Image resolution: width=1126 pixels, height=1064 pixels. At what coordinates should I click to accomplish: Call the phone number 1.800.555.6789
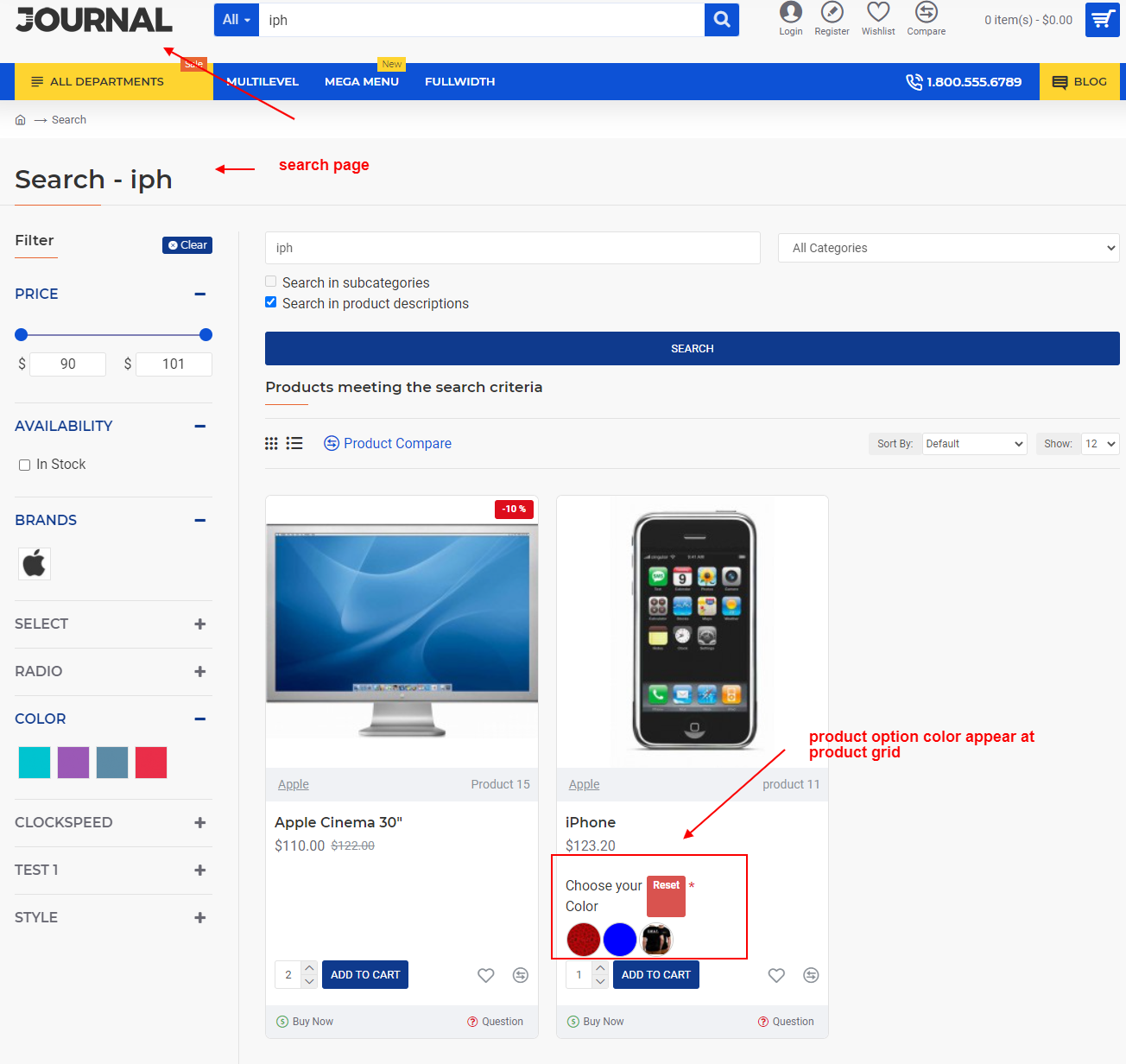[963, 82]
